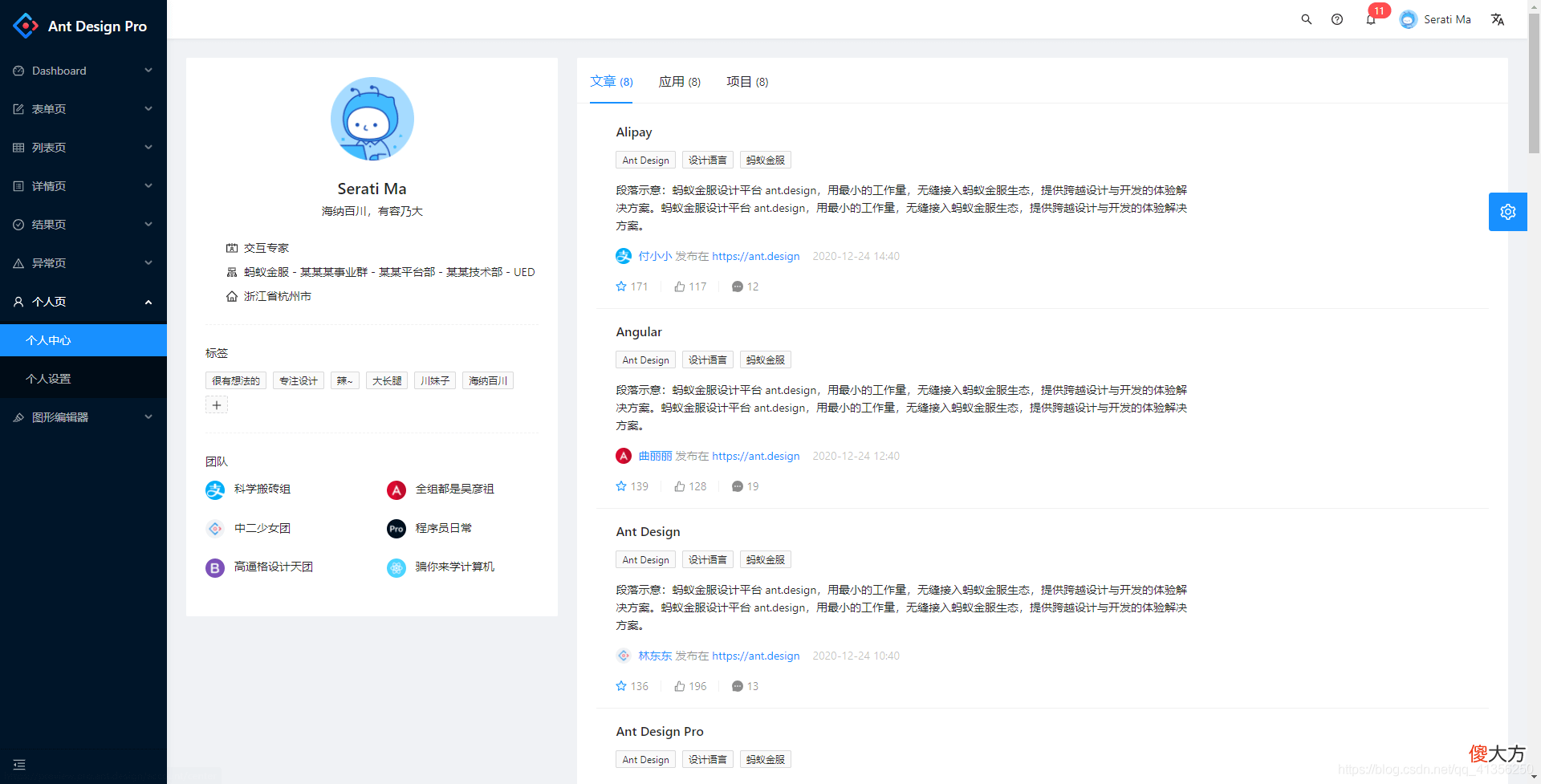This screenshot has width=1541, height=784.
Task: Click 设计语言 tag under Alipay
Action: pos(708,160)
